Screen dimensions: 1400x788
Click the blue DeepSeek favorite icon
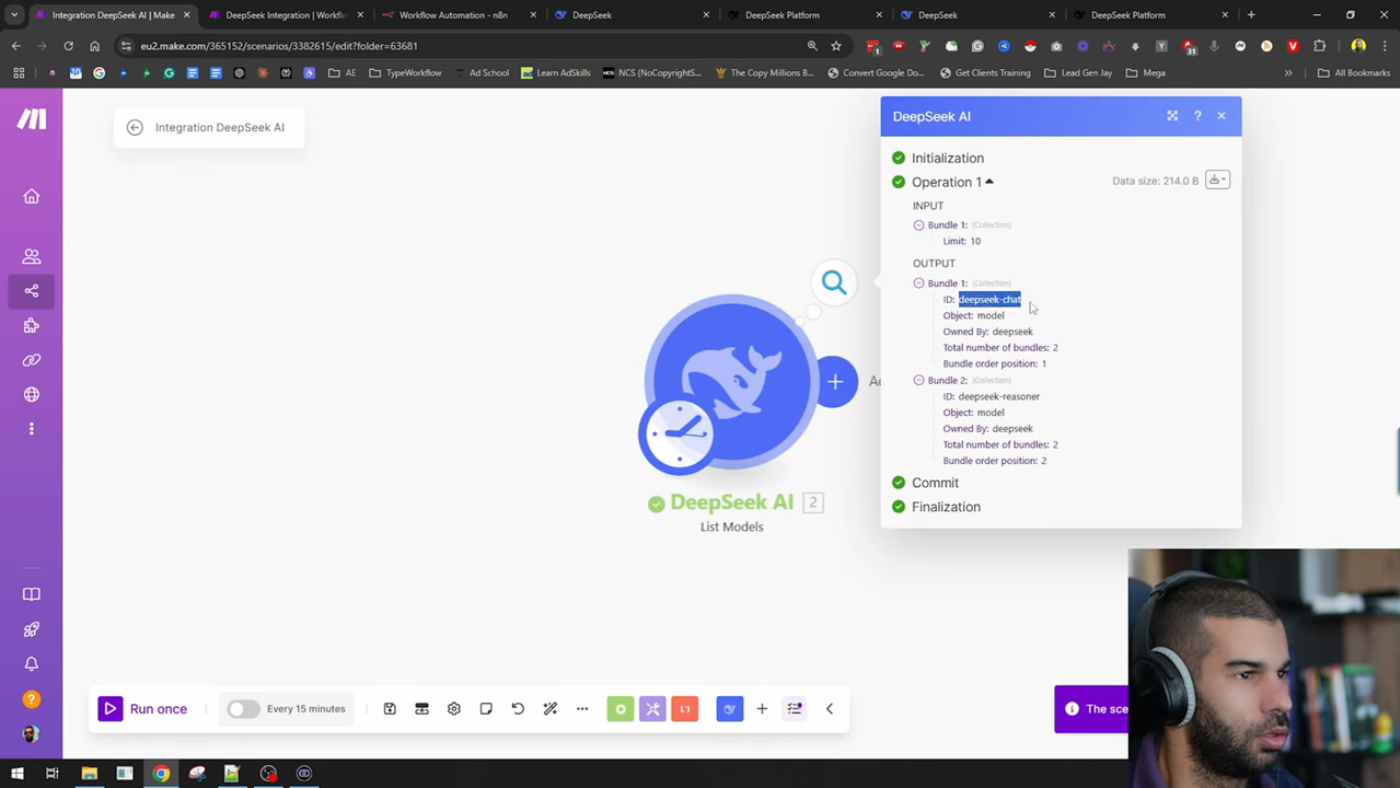coord(730,709)
